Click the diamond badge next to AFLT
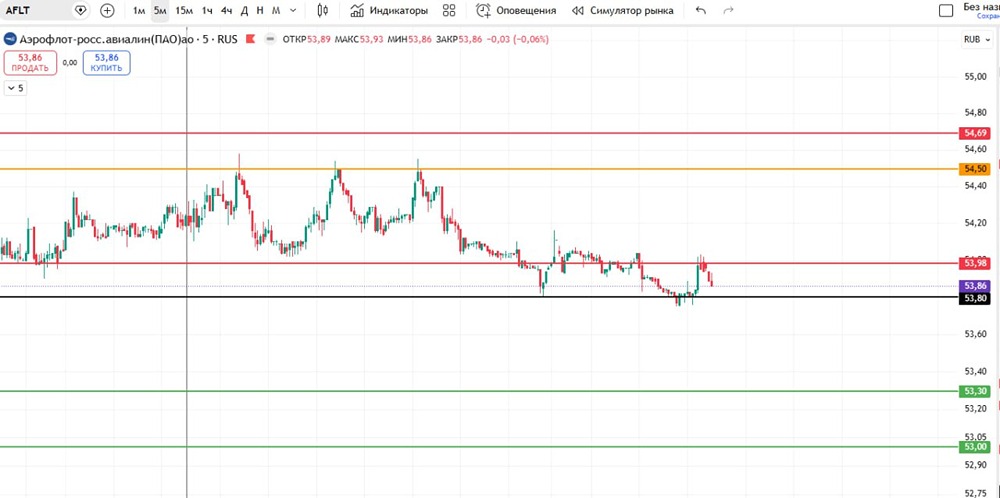 (80, 10)
